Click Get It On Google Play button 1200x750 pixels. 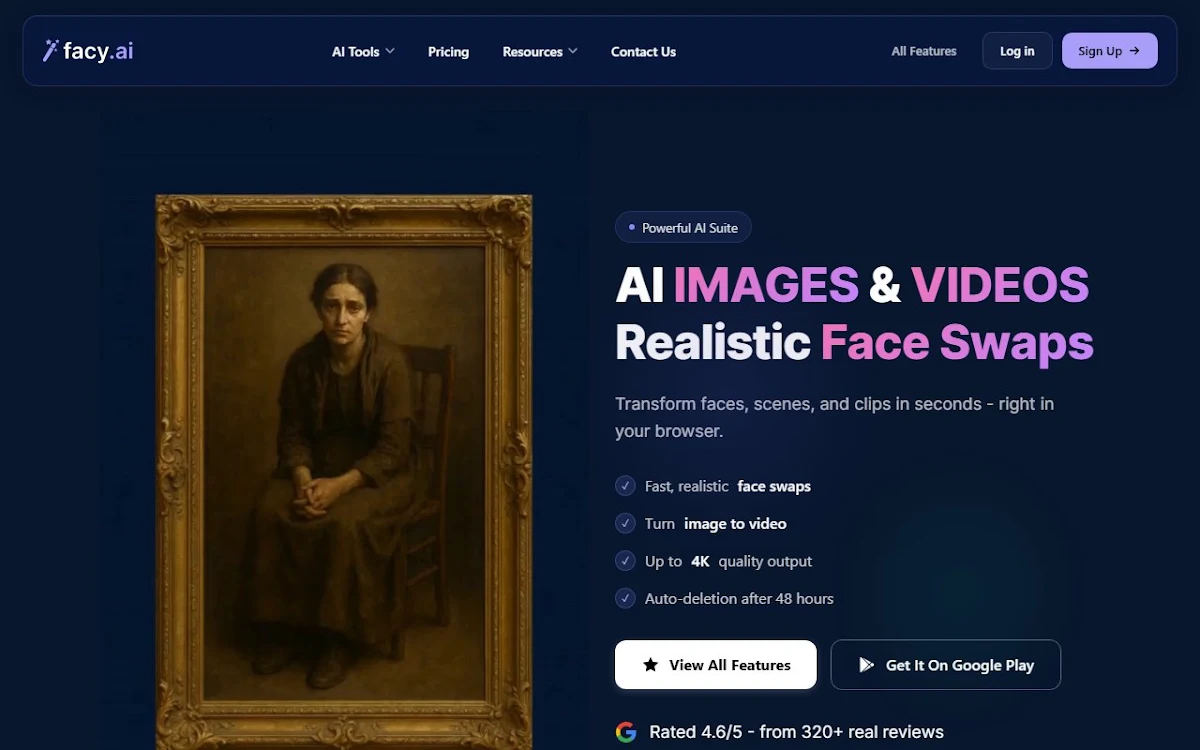(946, 665)
